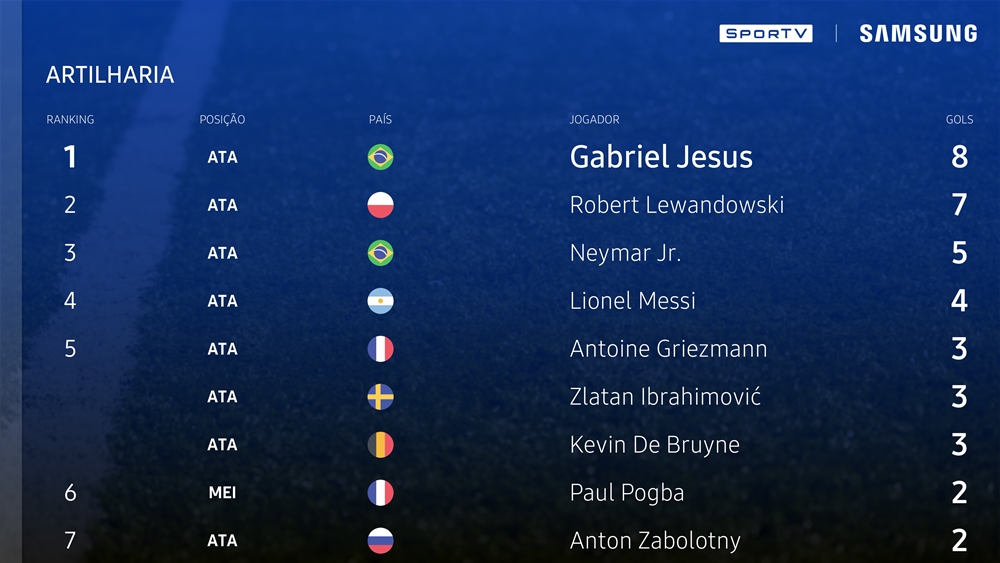Click the Sweden flag in Ibrahimović's row
Viewport: 1000px width, 563px height.
pyautogui.click(x=380, y=397)
